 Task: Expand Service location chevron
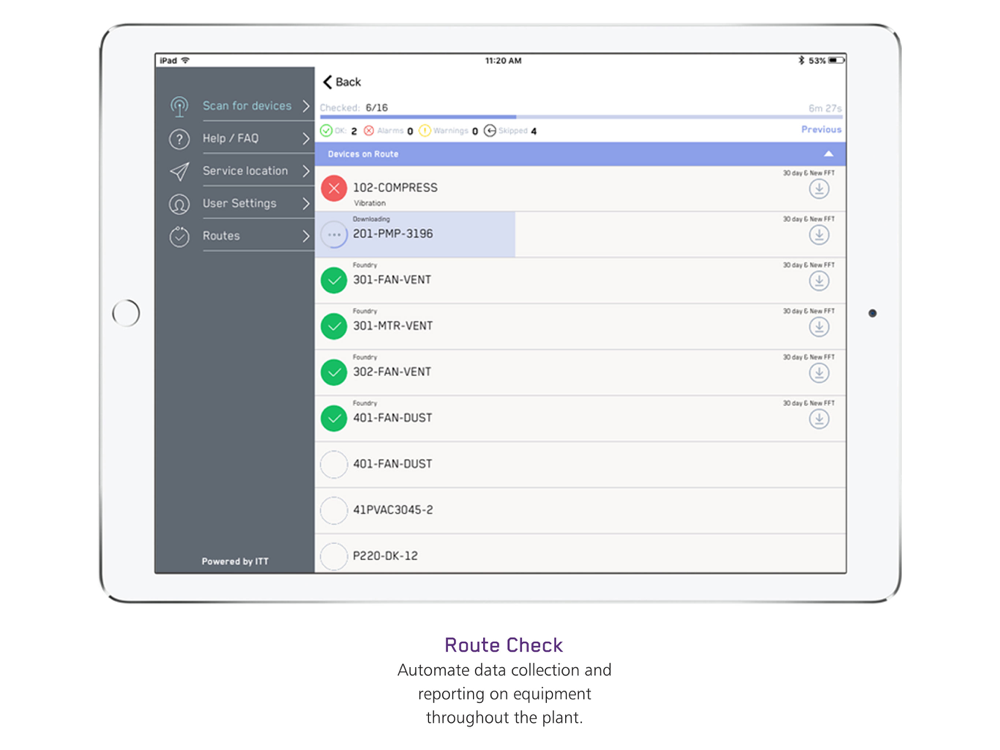point(306,171)
